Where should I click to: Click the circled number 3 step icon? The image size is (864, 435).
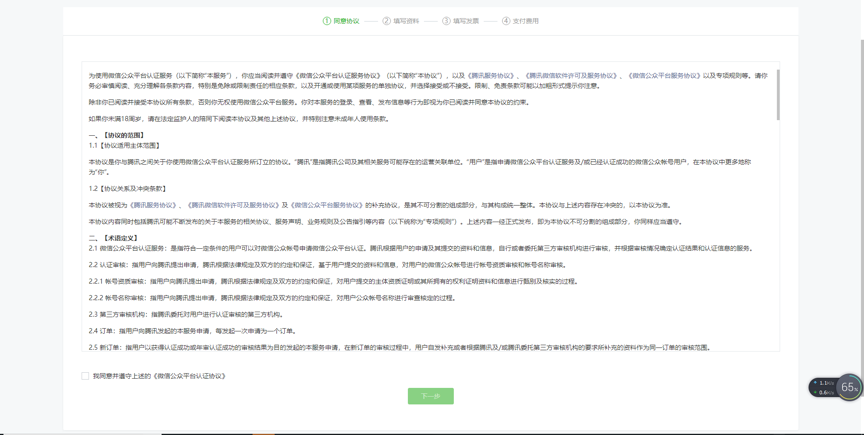tap(446, 21)
